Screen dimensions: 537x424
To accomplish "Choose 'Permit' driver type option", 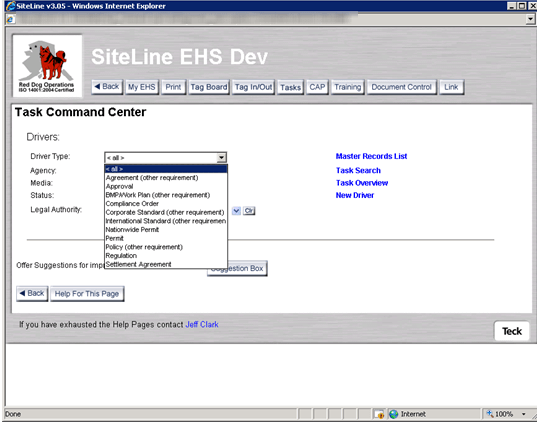I will click(166, 238).
